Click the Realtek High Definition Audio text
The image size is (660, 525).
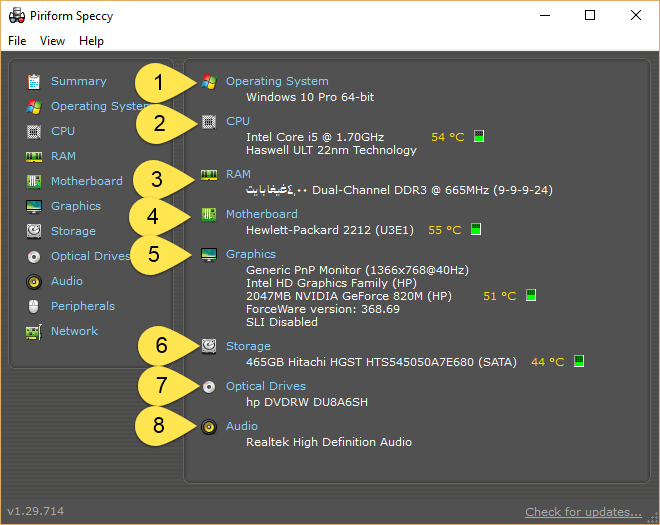click(329, 442)
